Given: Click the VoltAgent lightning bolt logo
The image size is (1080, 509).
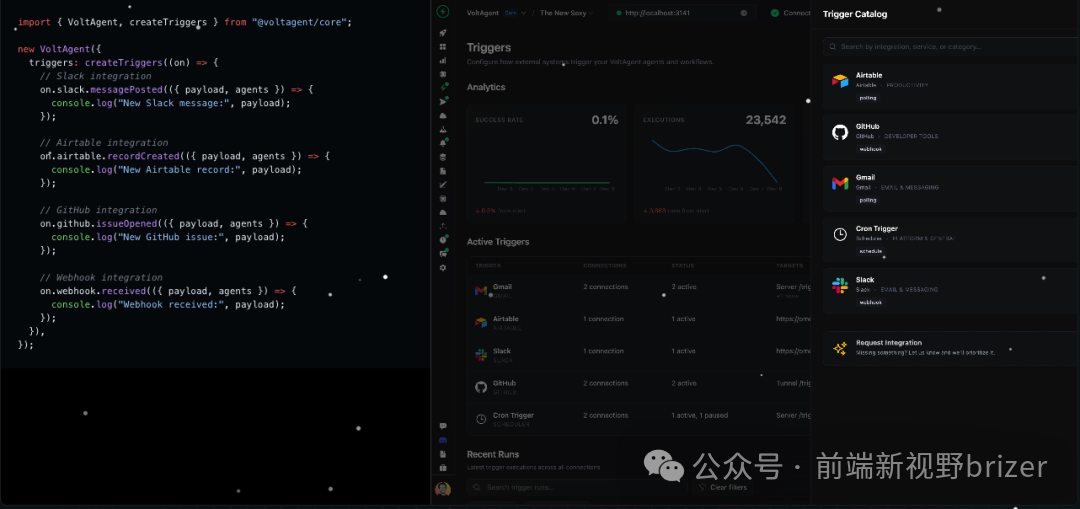Looking at the screenshot, I should coord(443,12).
